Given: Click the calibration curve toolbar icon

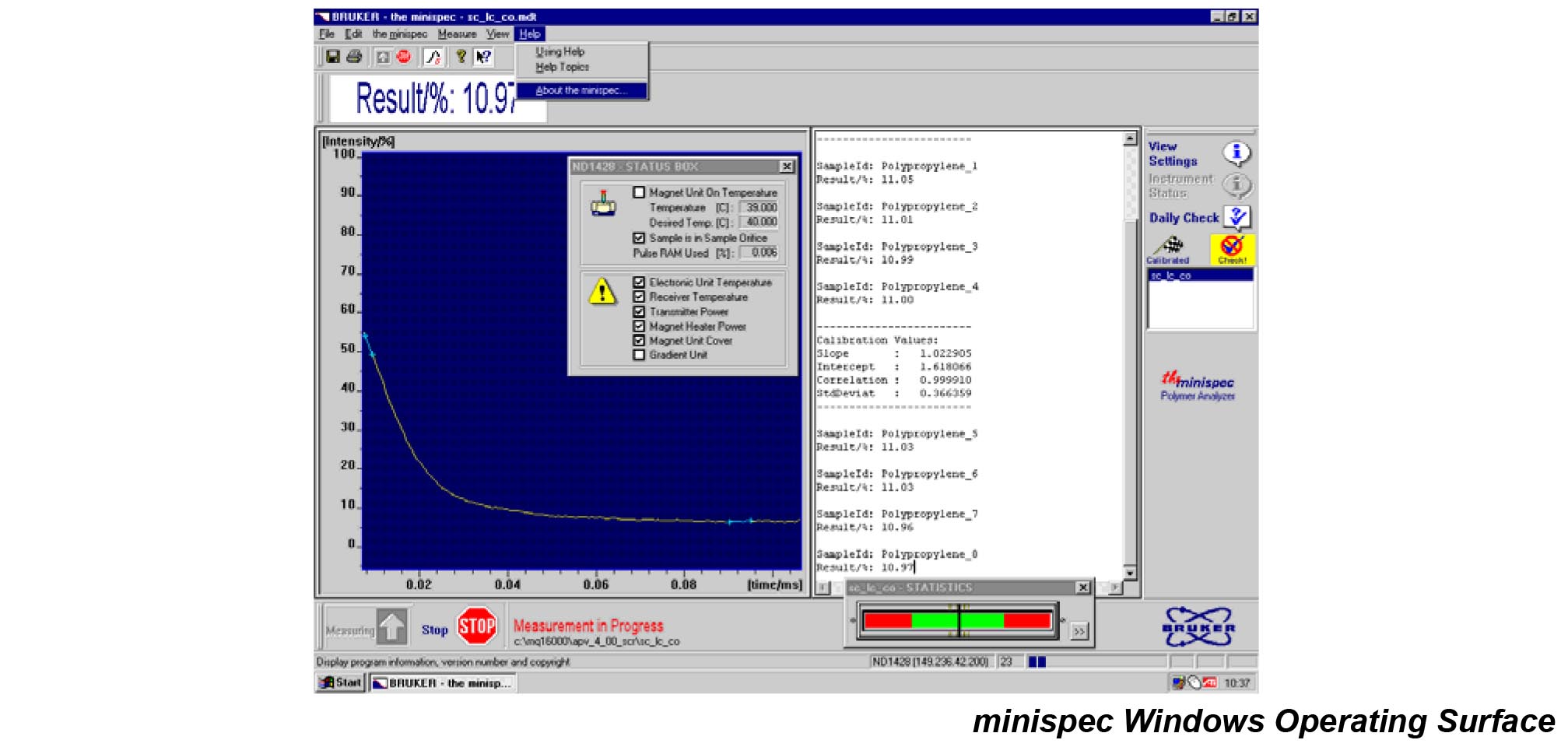Looking at the screenshot, I should [433, 57].
